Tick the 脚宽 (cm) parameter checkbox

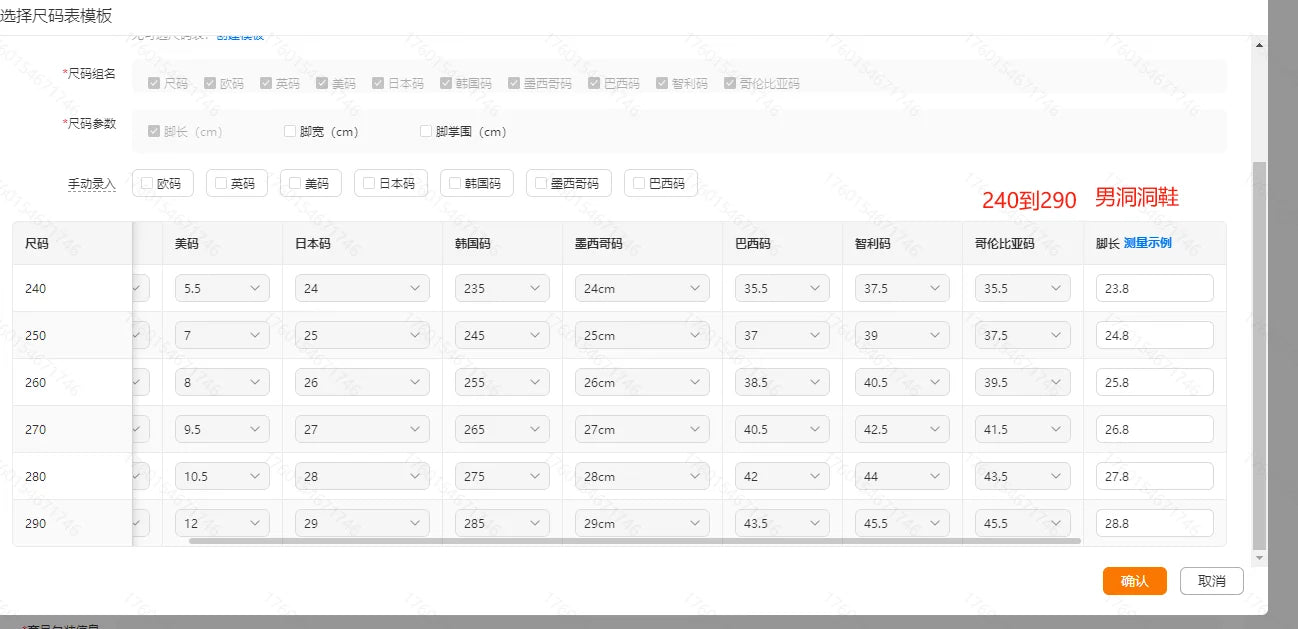pos(290,131)
